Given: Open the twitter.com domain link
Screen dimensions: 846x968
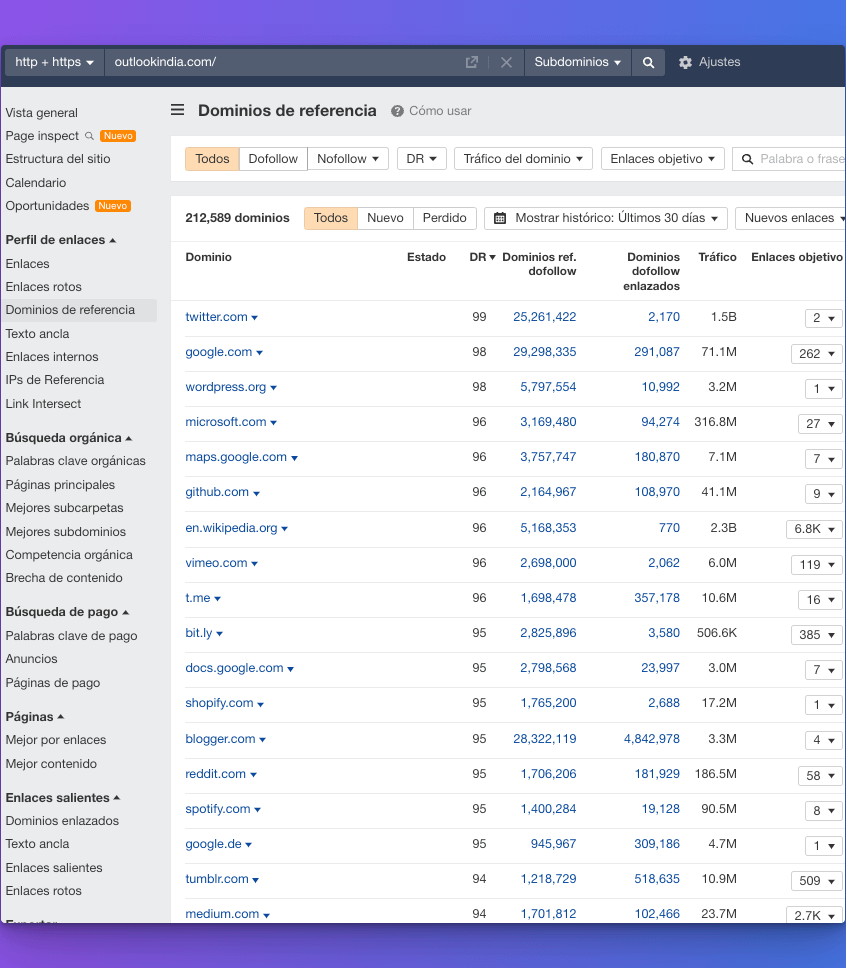Looking at the screenshot, I should click(216, 317).
